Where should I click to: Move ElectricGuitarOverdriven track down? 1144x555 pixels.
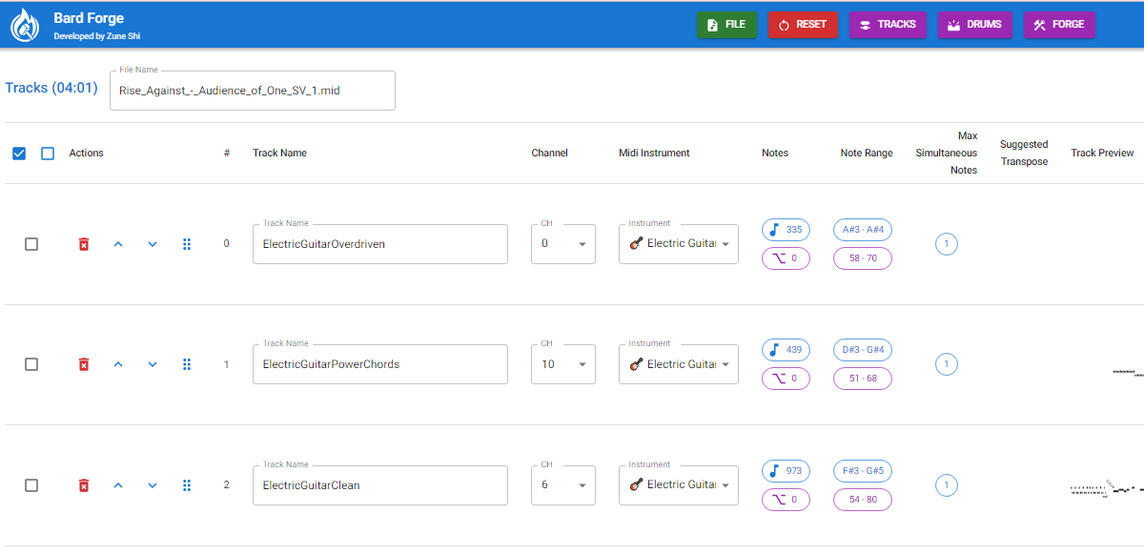tap(152, 244)
